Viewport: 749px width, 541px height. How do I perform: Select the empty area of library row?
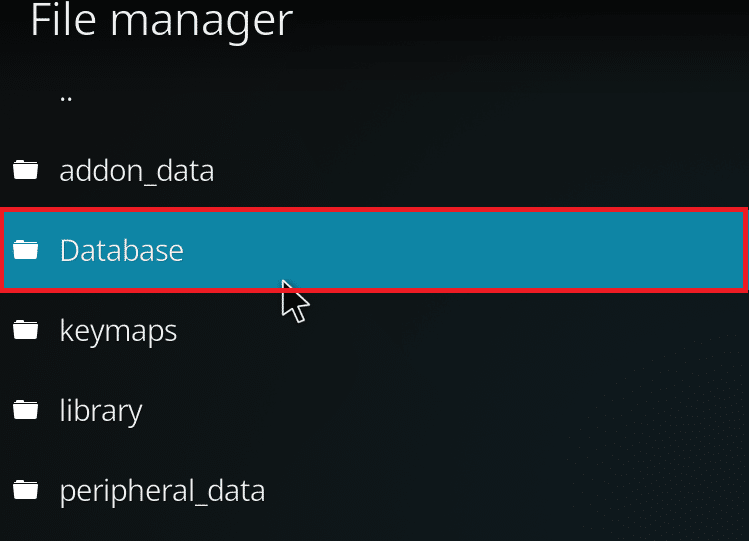[444, 411]
